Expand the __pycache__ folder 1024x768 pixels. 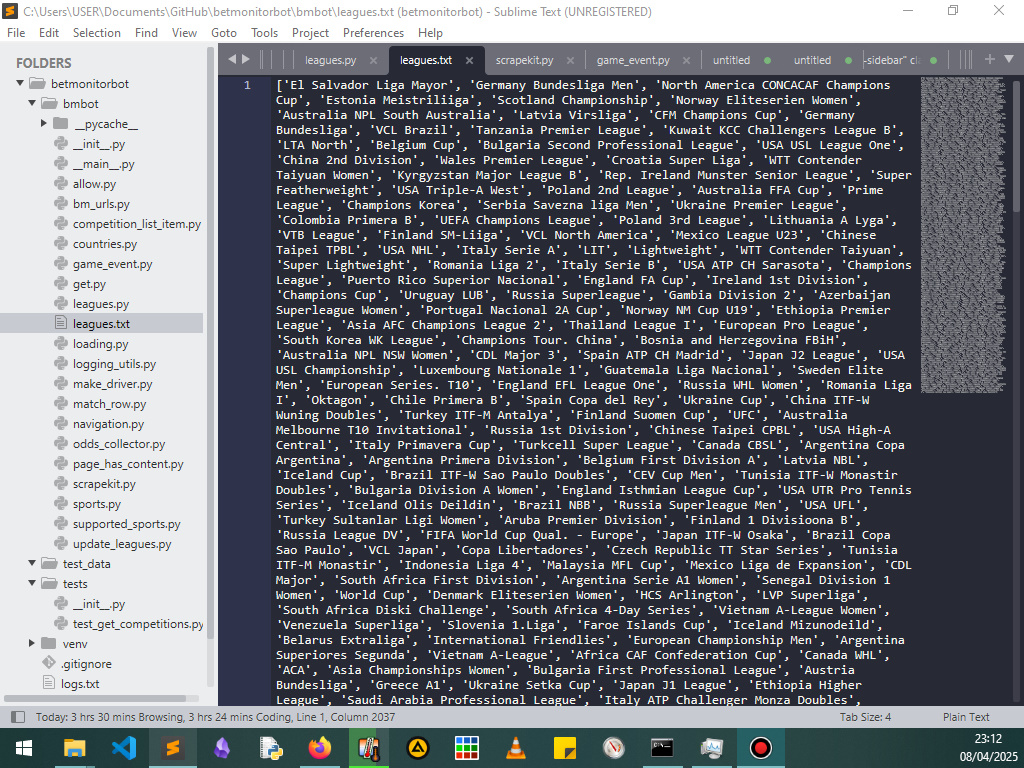44,123
